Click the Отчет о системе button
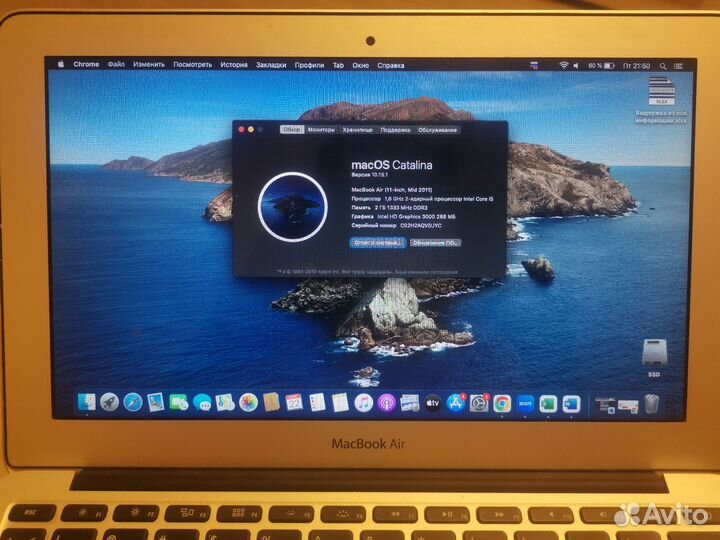720x540 pixels. click(377, 242)
